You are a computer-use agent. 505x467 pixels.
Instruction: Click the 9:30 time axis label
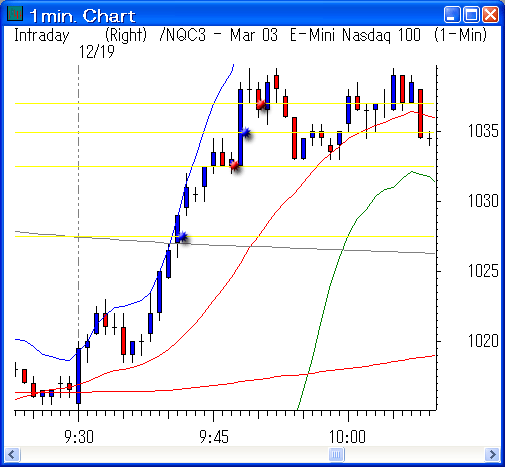pyautogui.click(x=79, y=437)
